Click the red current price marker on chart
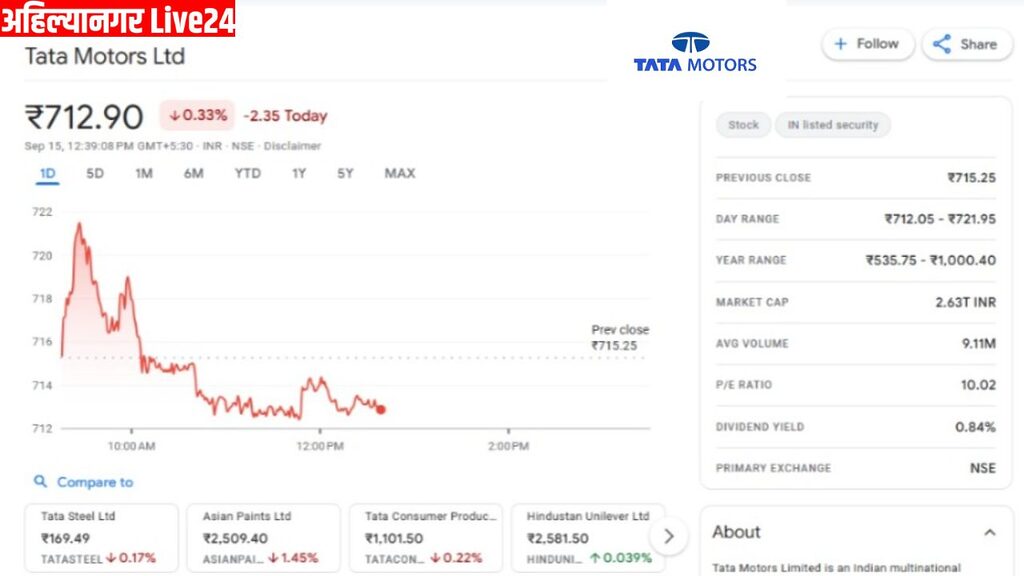Image resolution: width=1024 pixels, height=576 pixels. [381, 409]
